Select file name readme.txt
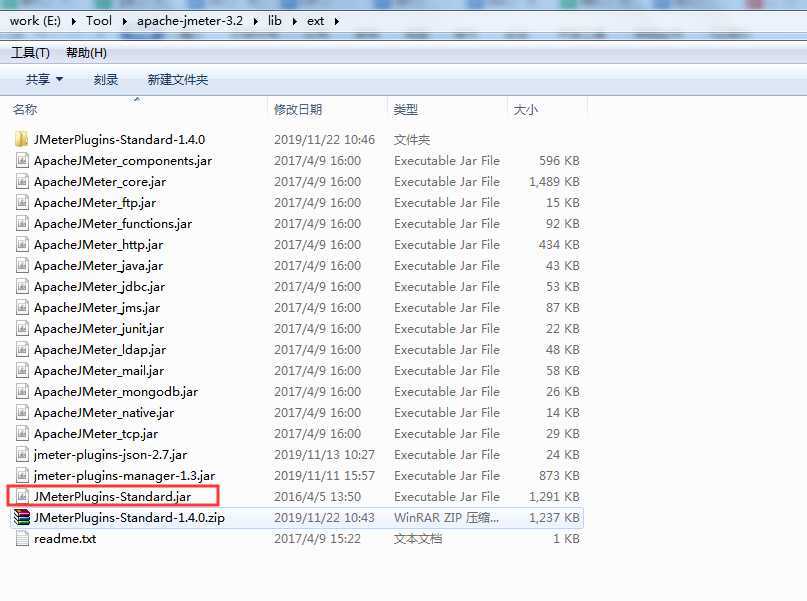 tap(65, 539)
